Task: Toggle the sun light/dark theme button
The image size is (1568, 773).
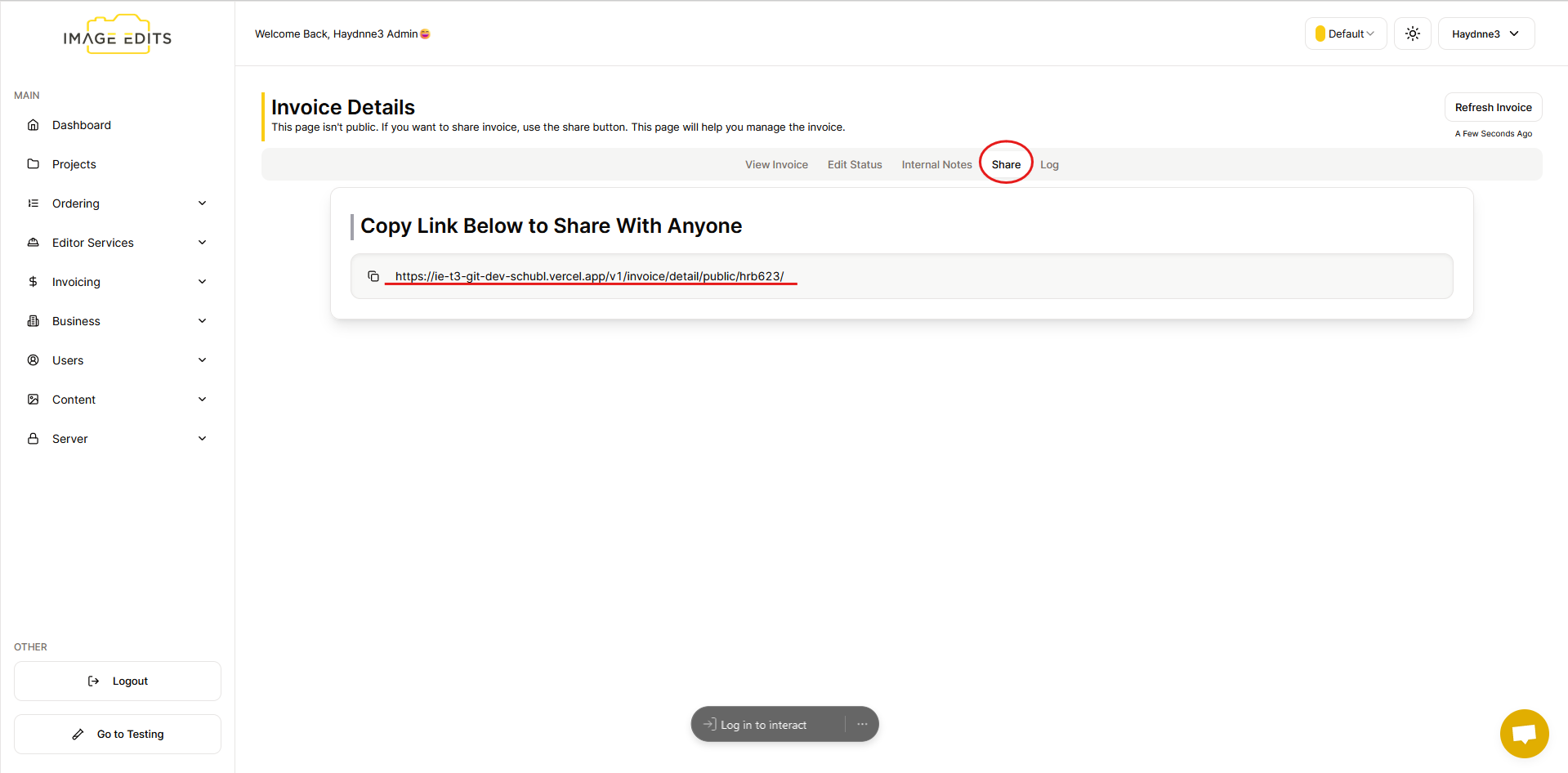Action: coord(1412,34)
